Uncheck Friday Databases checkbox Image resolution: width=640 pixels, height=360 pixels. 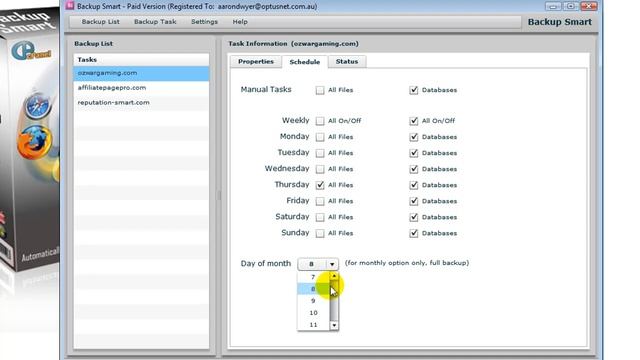[x=414, y=201]
